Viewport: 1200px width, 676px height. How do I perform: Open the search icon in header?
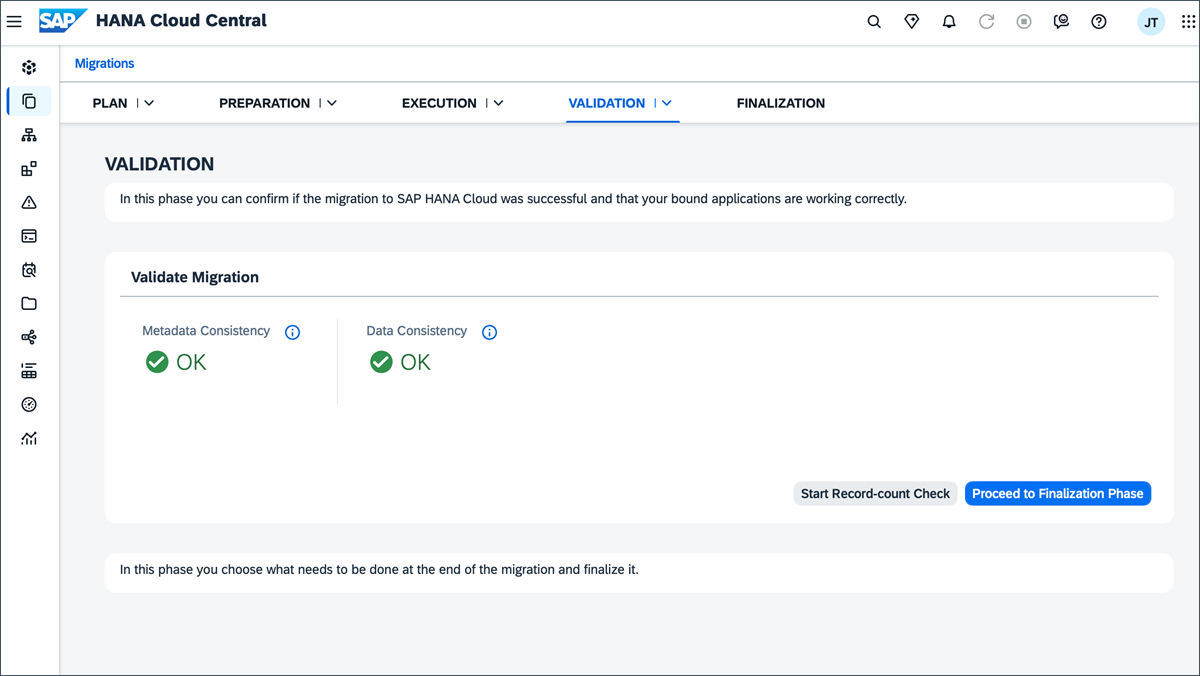coord(874,22)
